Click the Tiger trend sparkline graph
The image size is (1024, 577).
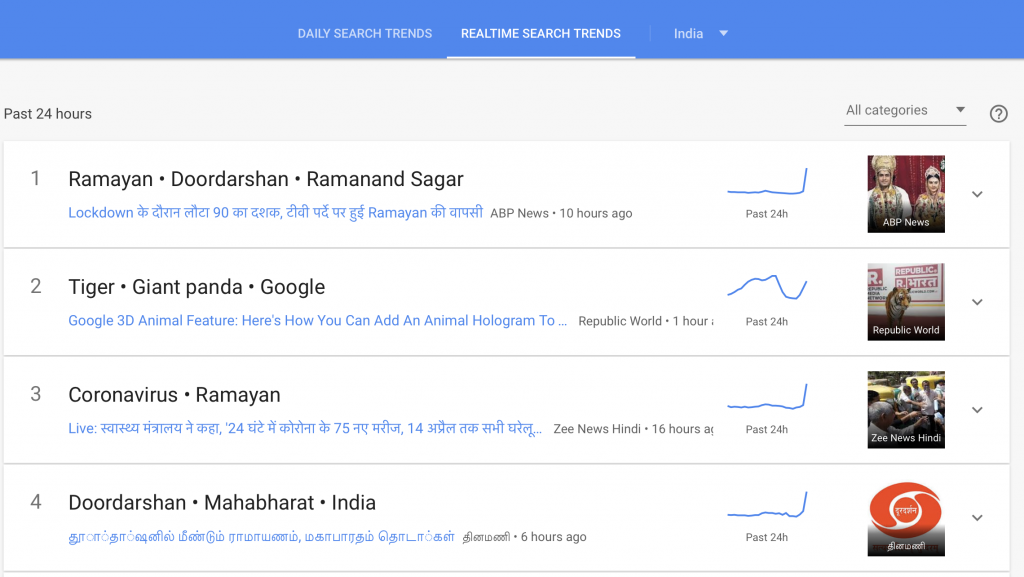[x=767, y=287]
